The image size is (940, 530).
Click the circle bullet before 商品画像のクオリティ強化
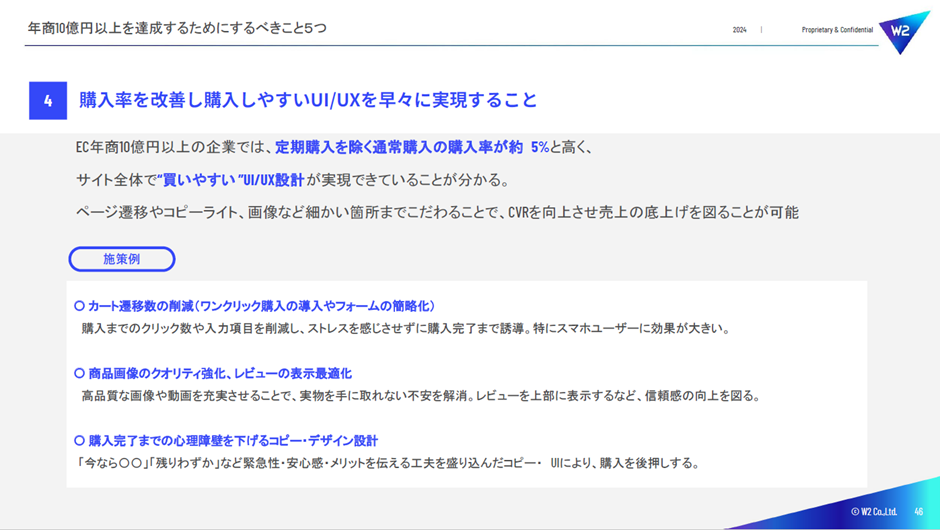(x=79, y=374)
